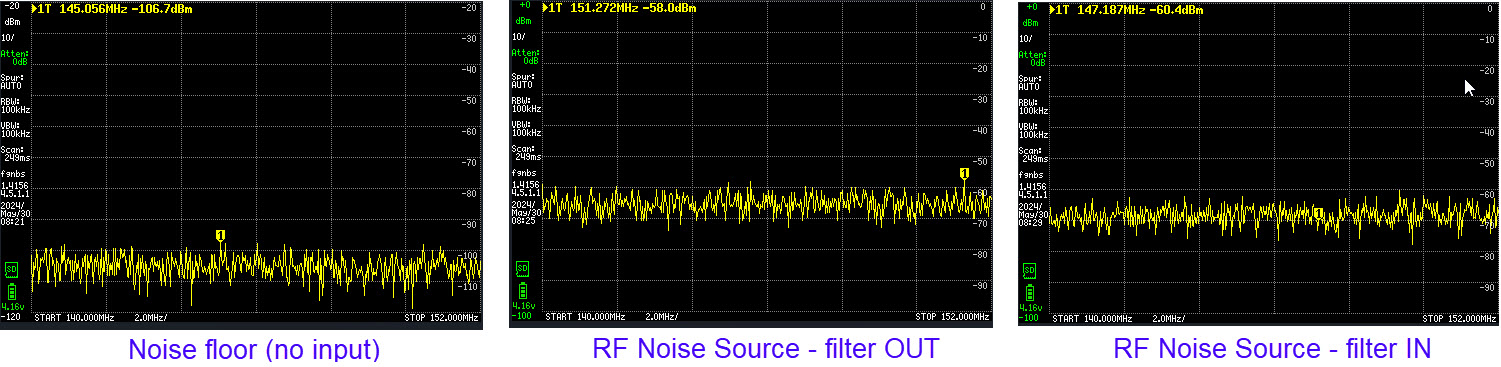The height and width of the screenshot is (367, 1501).
Task: Click 2.0MHz/ span label in Noise floor screen
Action: [151, 317]
